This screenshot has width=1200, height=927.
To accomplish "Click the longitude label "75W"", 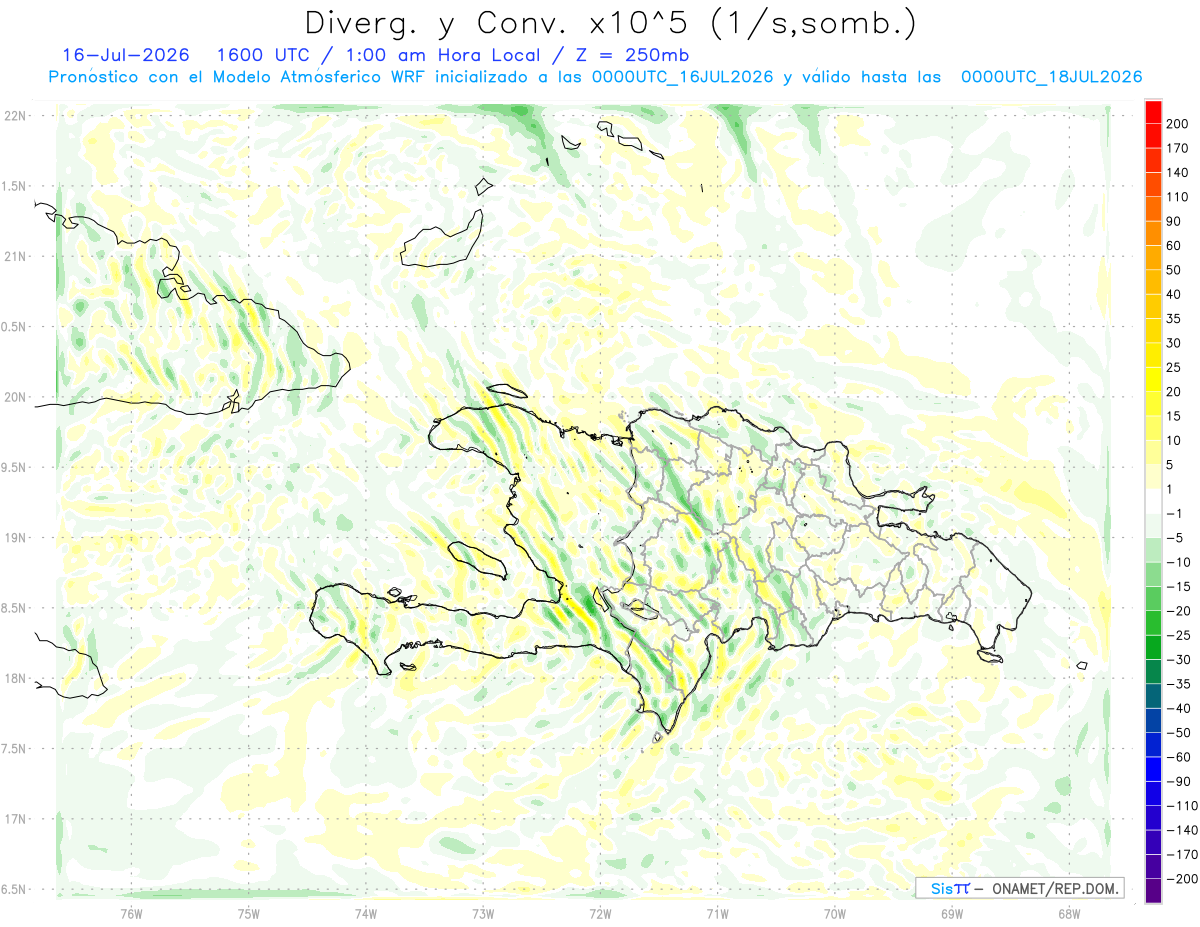I will [x=249, y=913].
